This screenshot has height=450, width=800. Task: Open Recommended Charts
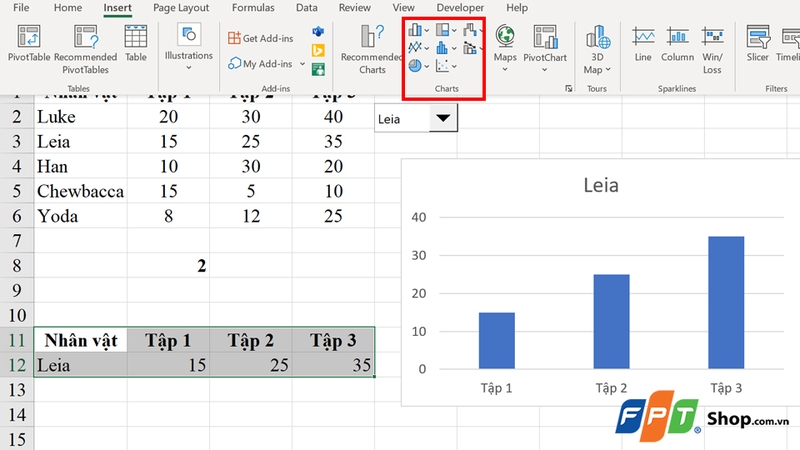point(371,49)
